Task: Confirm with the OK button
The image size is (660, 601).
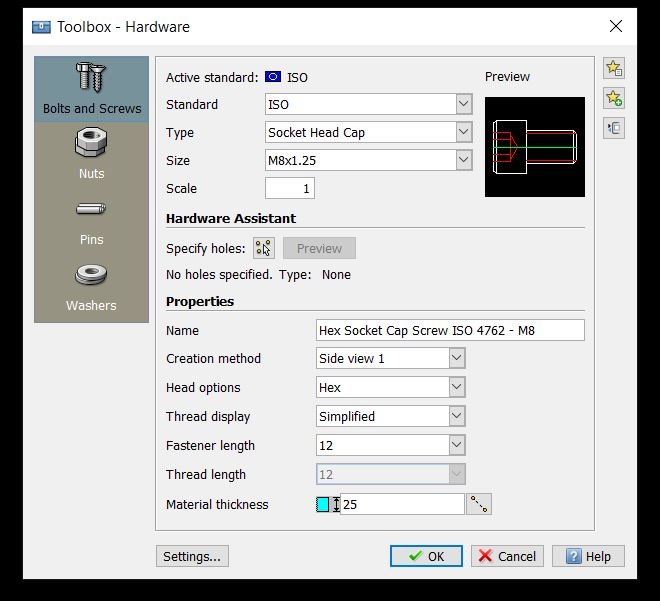Action: click(426, 556)
